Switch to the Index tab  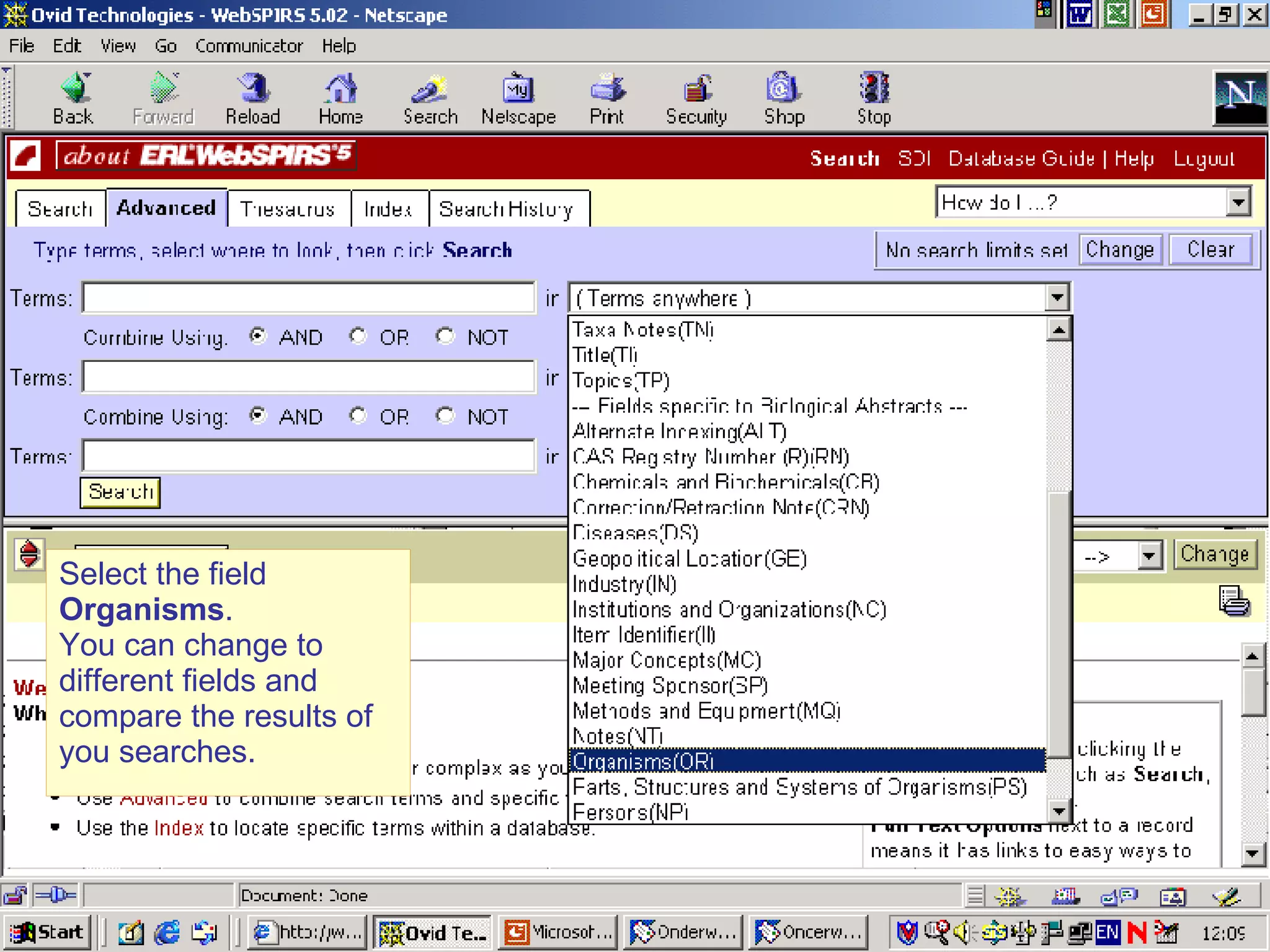[388, 209]
